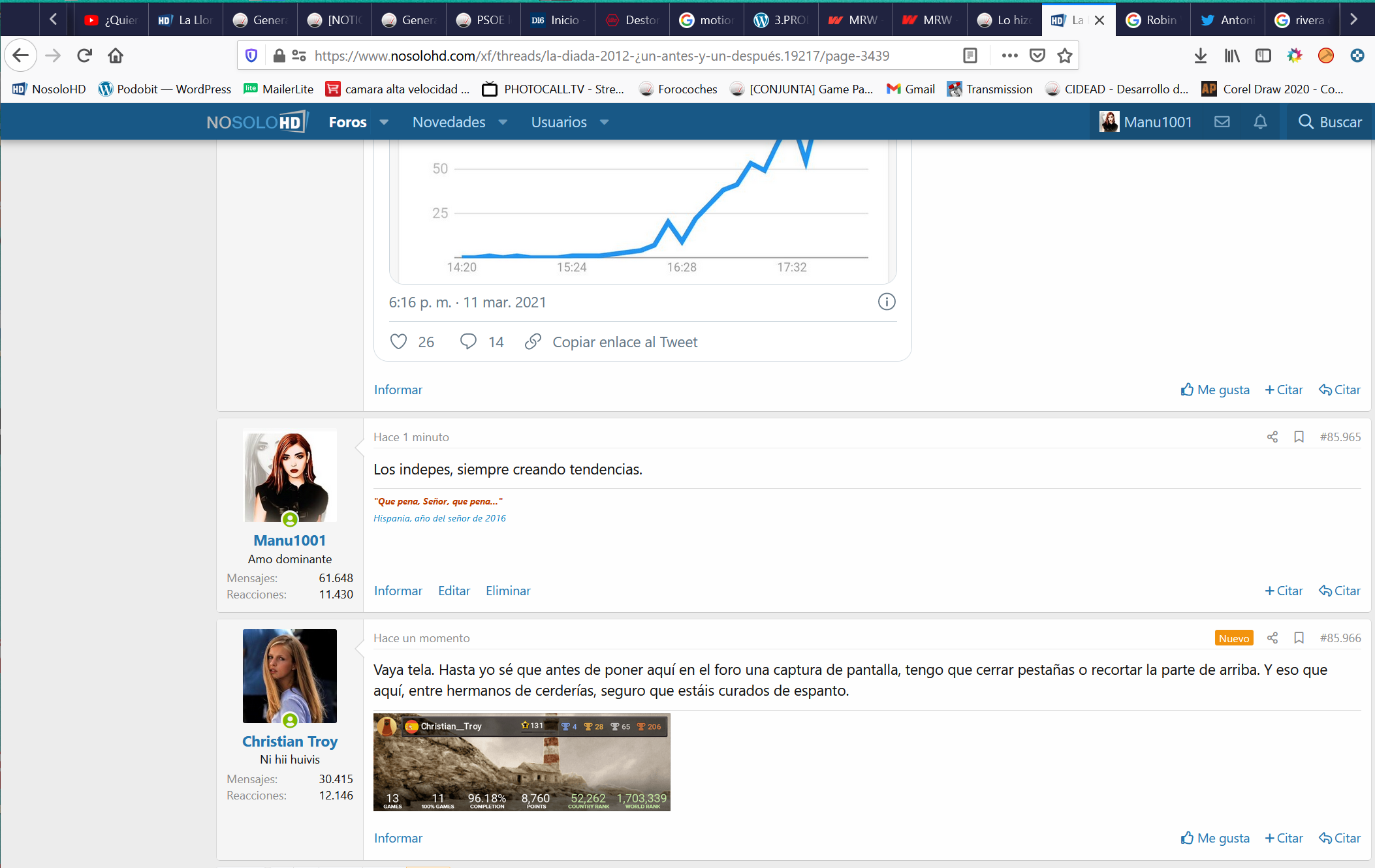
Task: Click Copiar enlace al Tweet
Action: click(x=625, y=342)
